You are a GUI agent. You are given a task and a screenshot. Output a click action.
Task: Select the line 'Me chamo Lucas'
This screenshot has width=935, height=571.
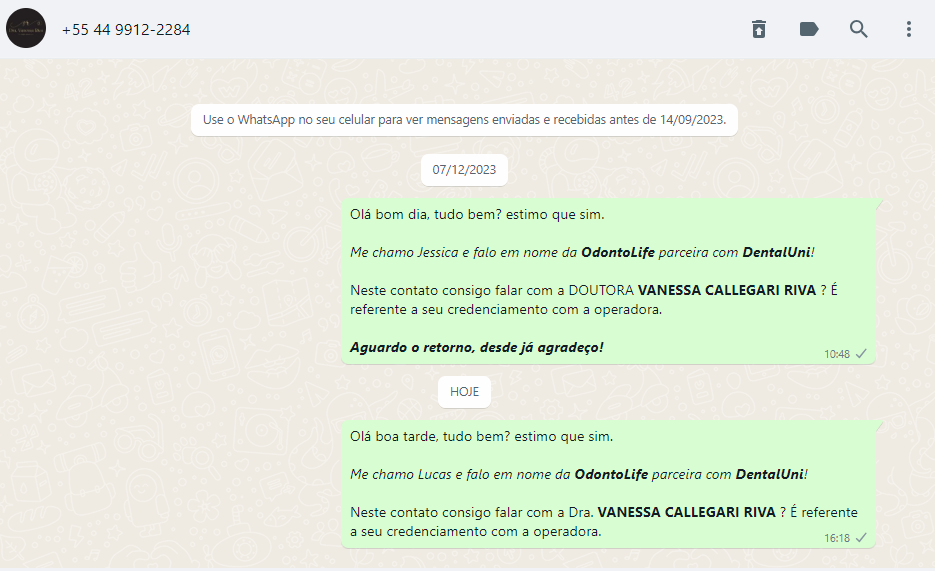(578, 474)
